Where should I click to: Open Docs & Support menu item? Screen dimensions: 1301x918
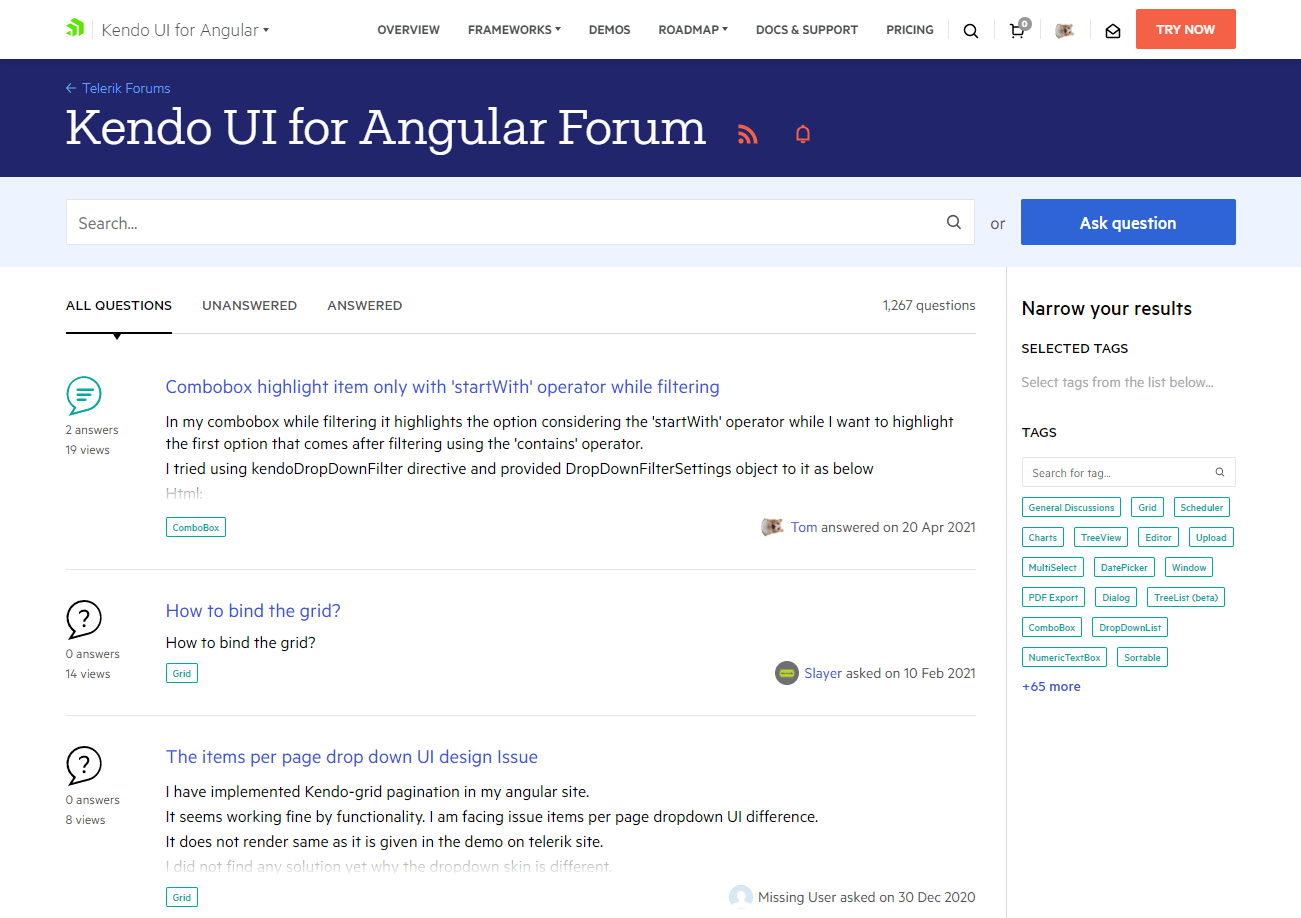pyautogui.click(x=807, y=30)
